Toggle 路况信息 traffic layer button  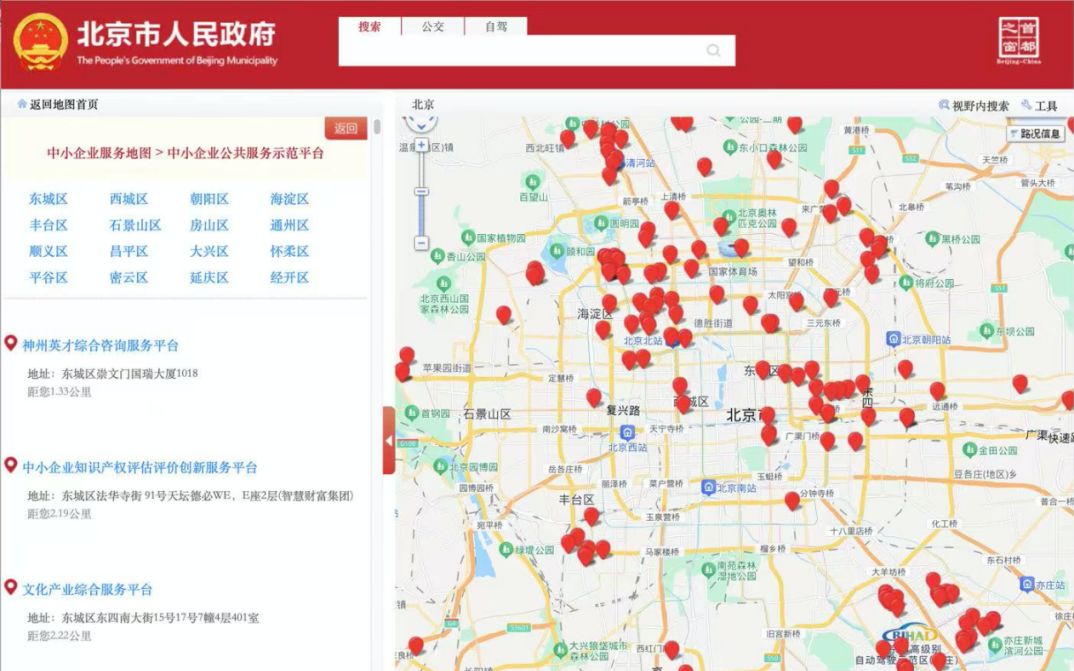tap(1034, 133)
